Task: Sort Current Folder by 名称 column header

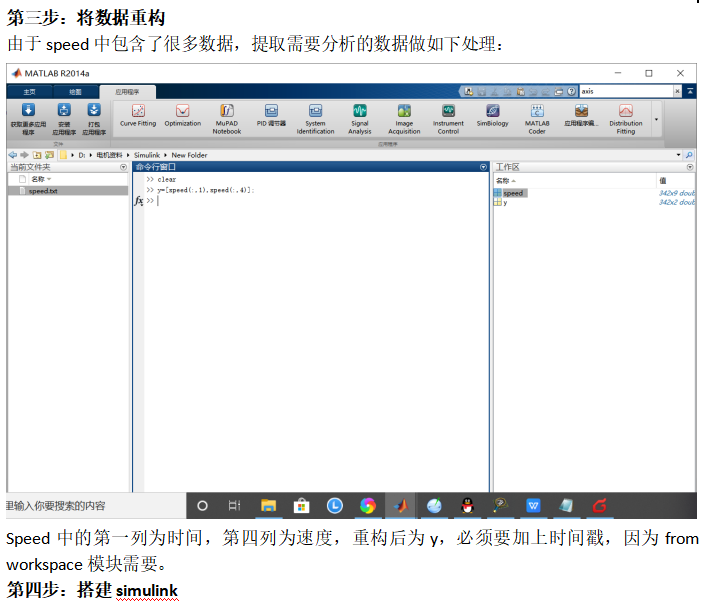Action: click(41, 179)
